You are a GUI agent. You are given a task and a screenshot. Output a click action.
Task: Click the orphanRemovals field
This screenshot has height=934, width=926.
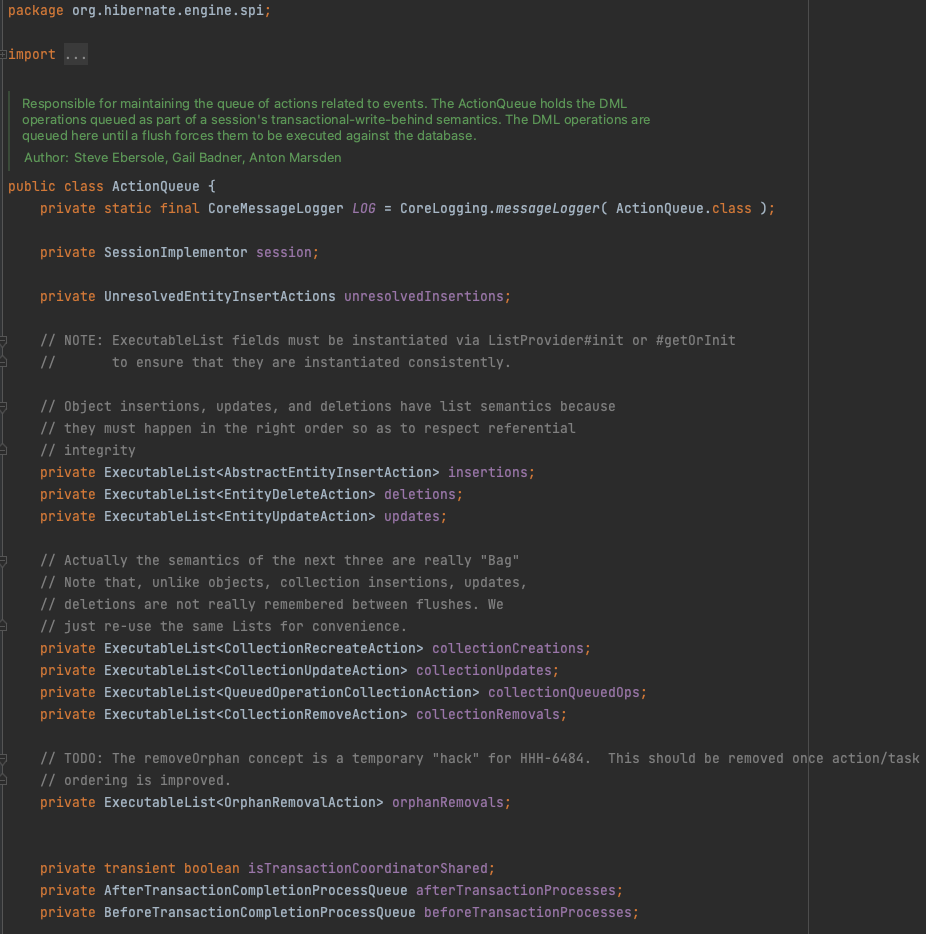[447, 803]
